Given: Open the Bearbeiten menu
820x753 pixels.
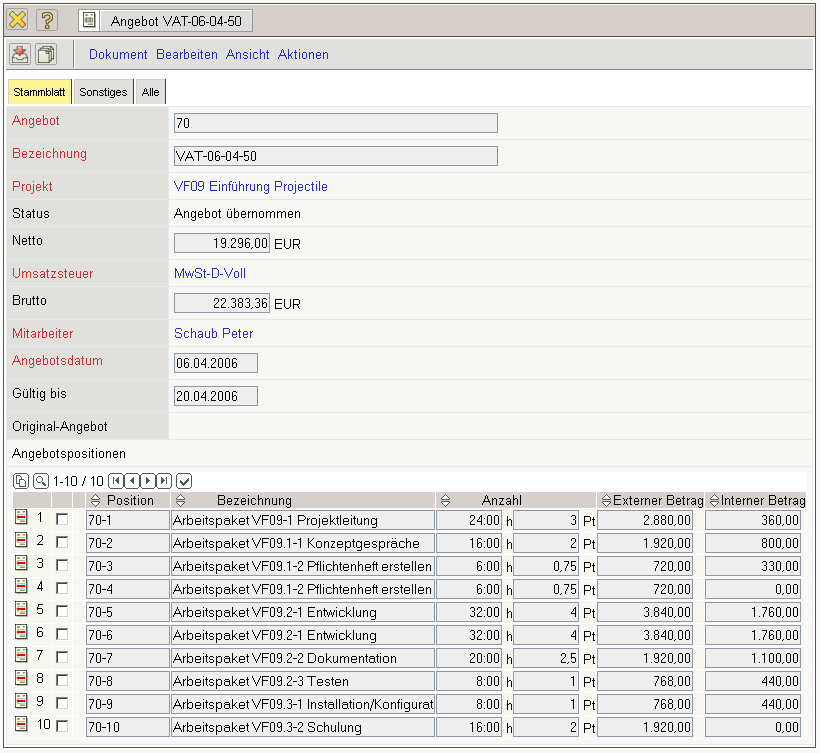Looking at the screenshot, I should click(186, 55).
